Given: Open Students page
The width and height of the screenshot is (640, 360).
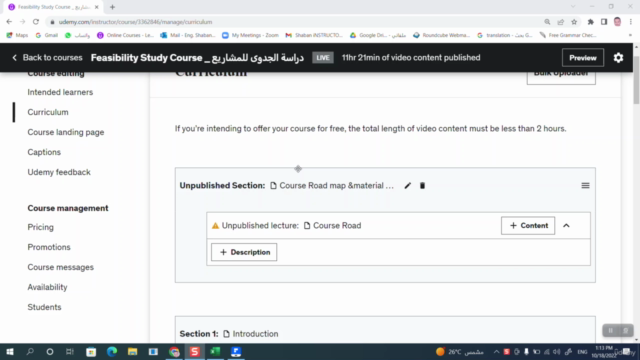Looking at the screenshot, I should click(44, 307).
